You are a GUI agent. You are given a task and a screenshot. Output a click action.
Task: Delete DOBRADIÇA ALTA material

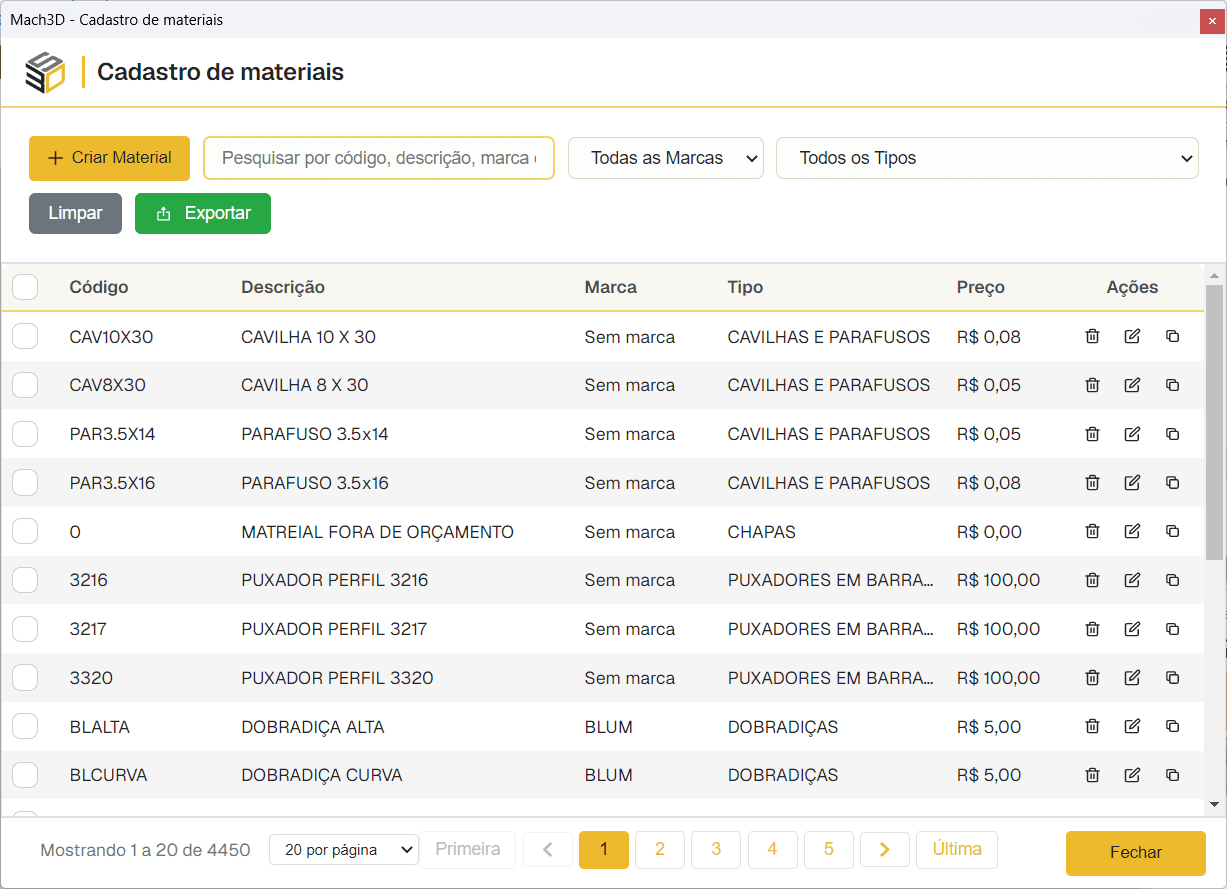tap(1092, 727)
